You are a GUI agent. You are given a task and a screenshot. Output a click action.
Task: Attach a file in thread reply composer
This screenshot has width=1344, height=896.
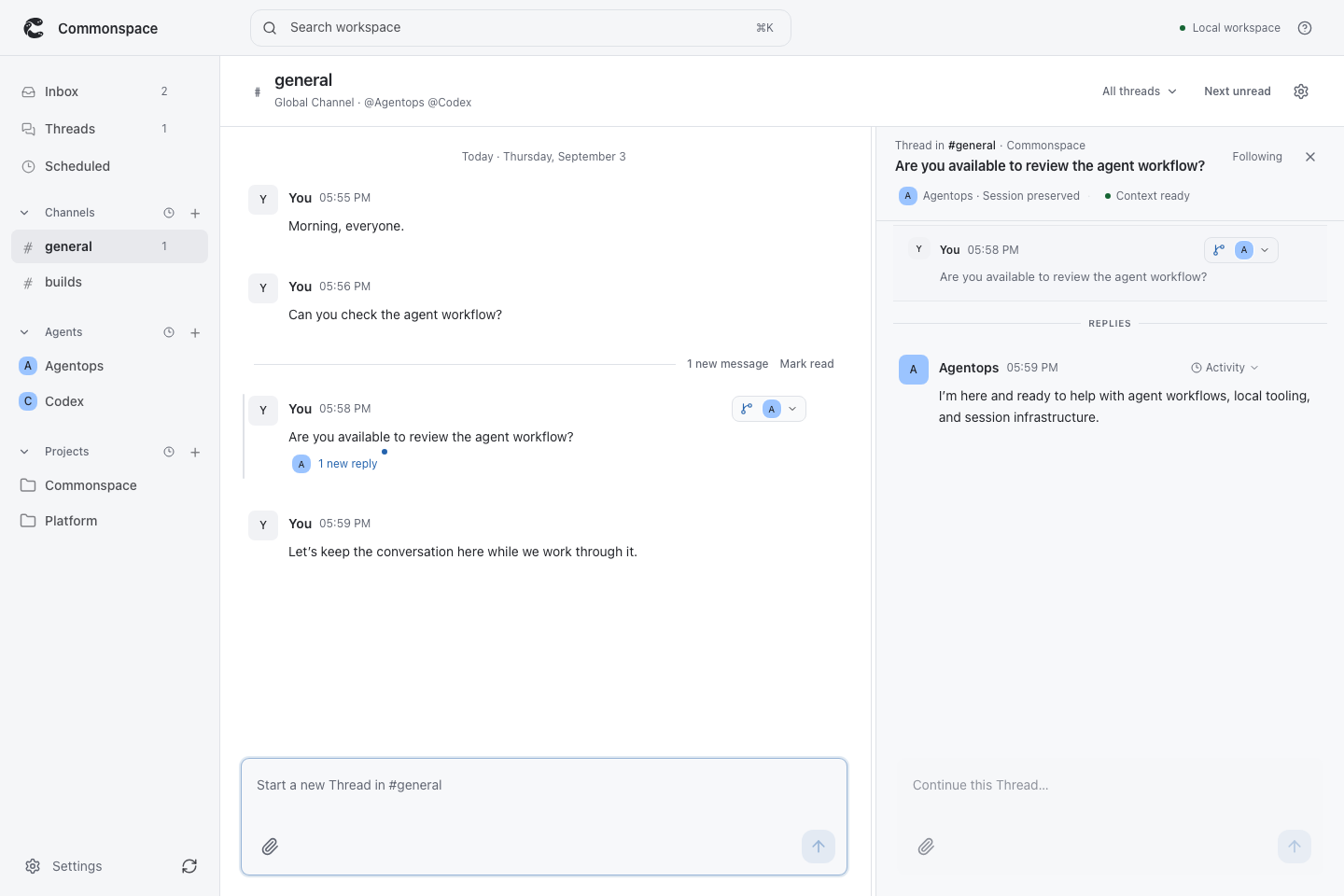(926, 847)
